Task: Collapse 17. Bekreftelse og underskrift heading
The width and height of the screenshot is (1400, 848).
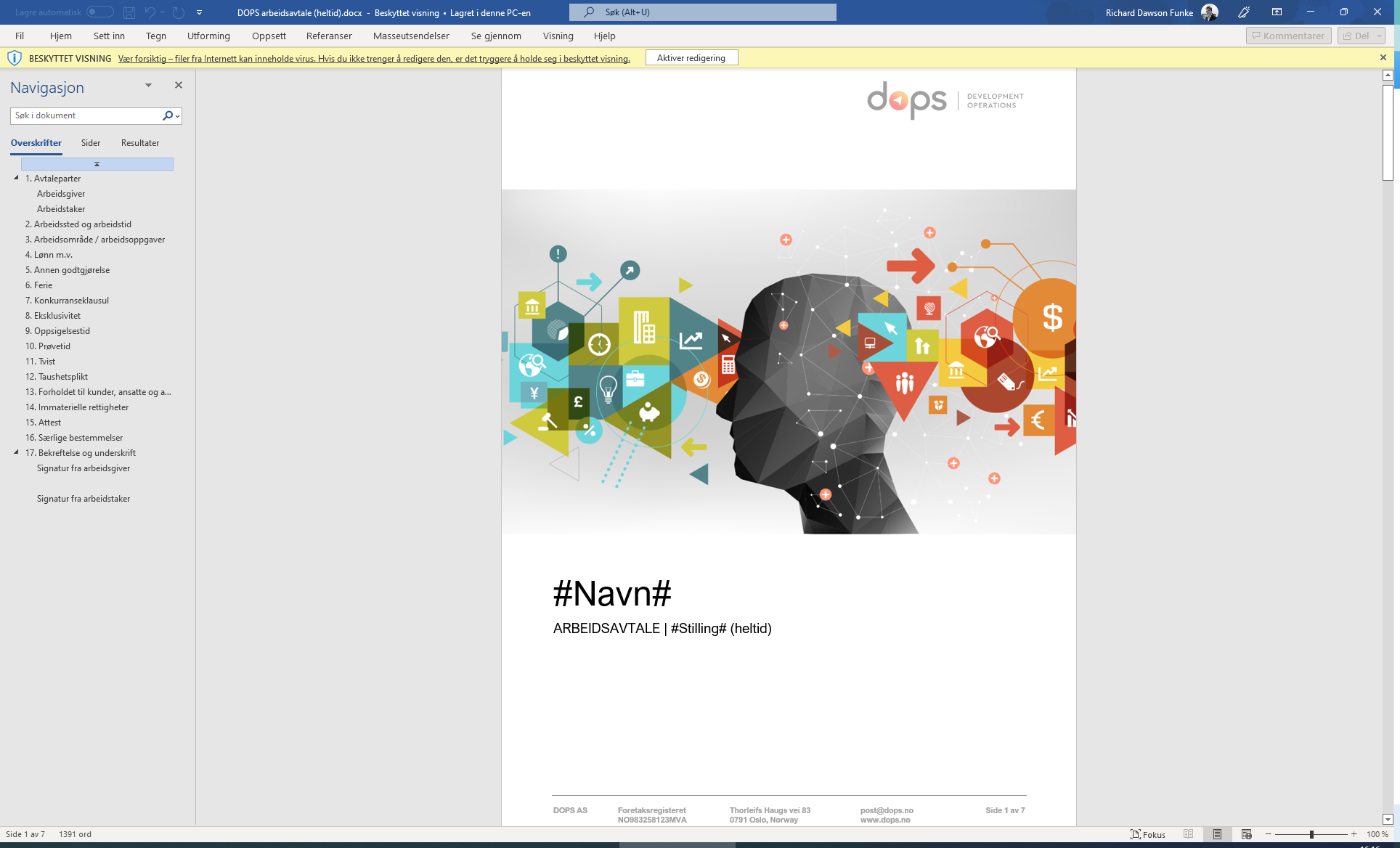Action: point(16,452)
